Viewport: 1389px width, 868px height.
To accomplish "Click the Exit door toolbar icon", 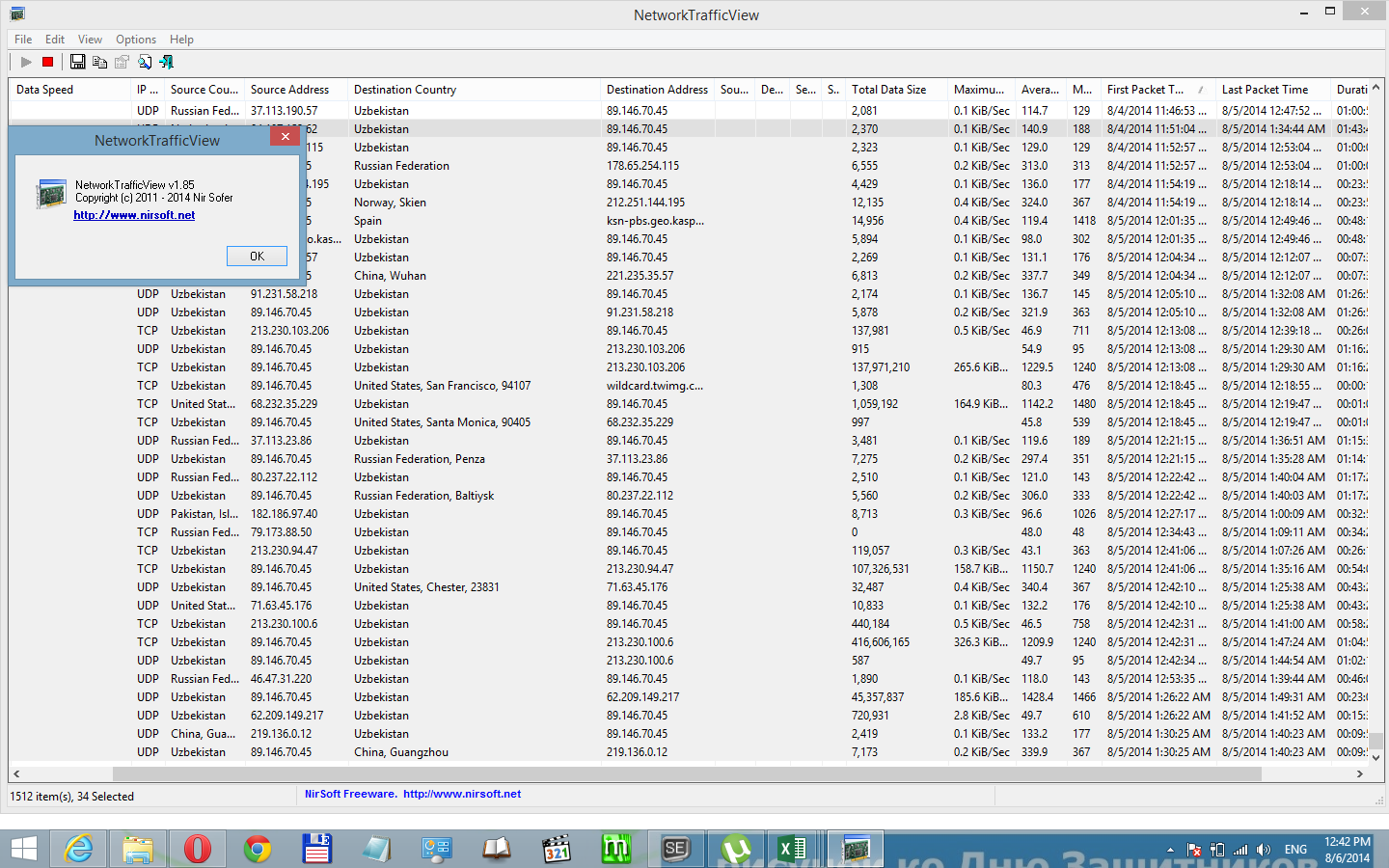I will click(166, 62).
